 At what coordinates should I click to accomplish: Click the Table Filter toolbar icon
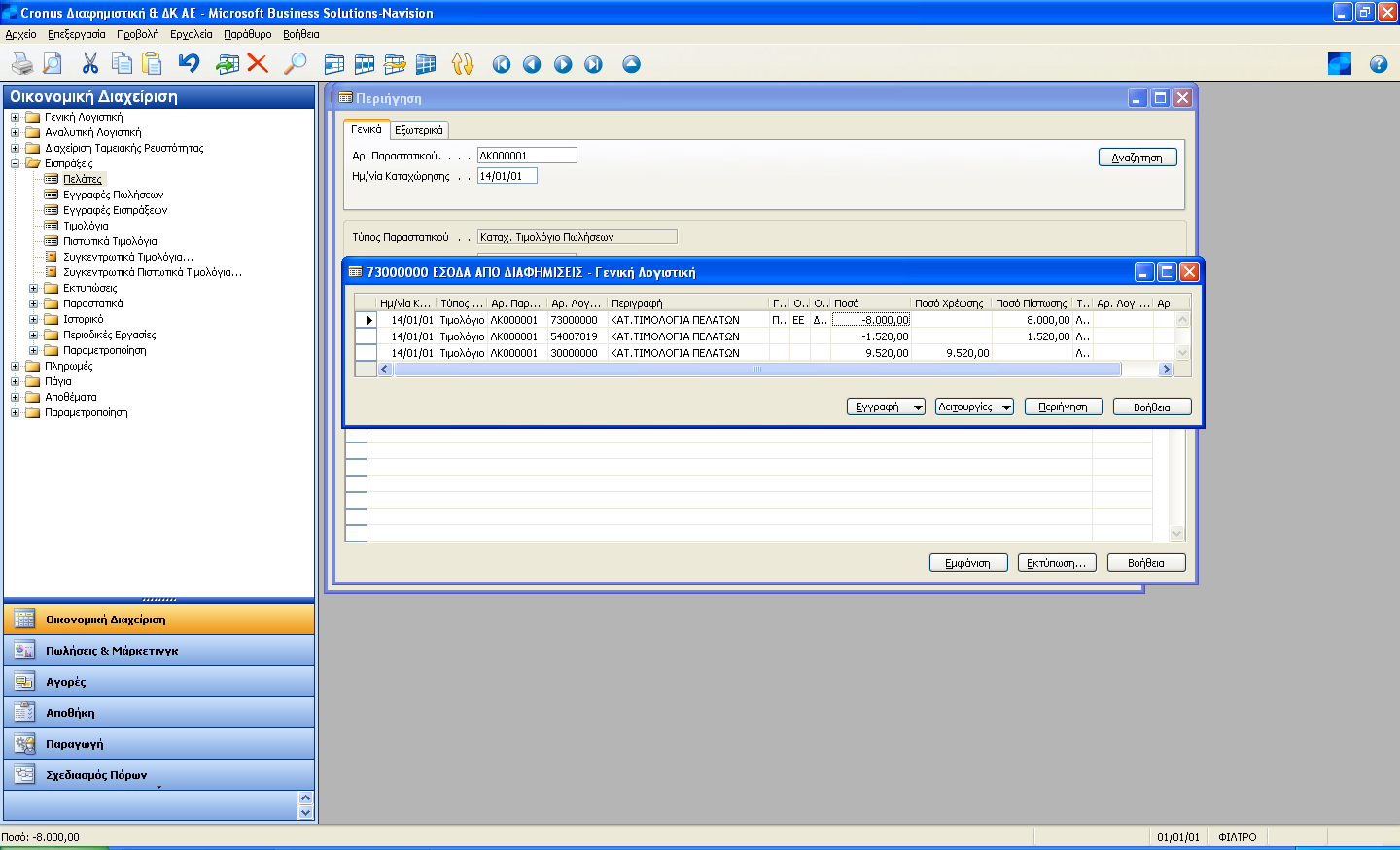point(365,64)
